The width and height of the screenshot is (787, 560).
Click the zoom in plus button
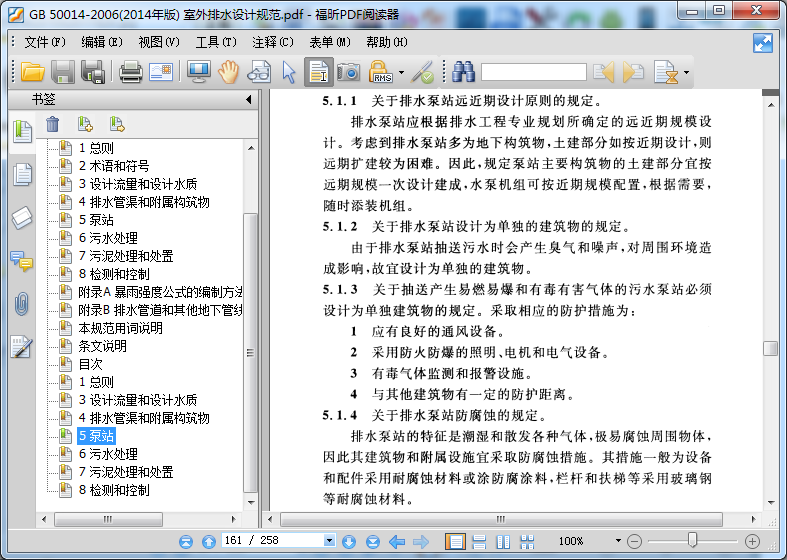752,541
